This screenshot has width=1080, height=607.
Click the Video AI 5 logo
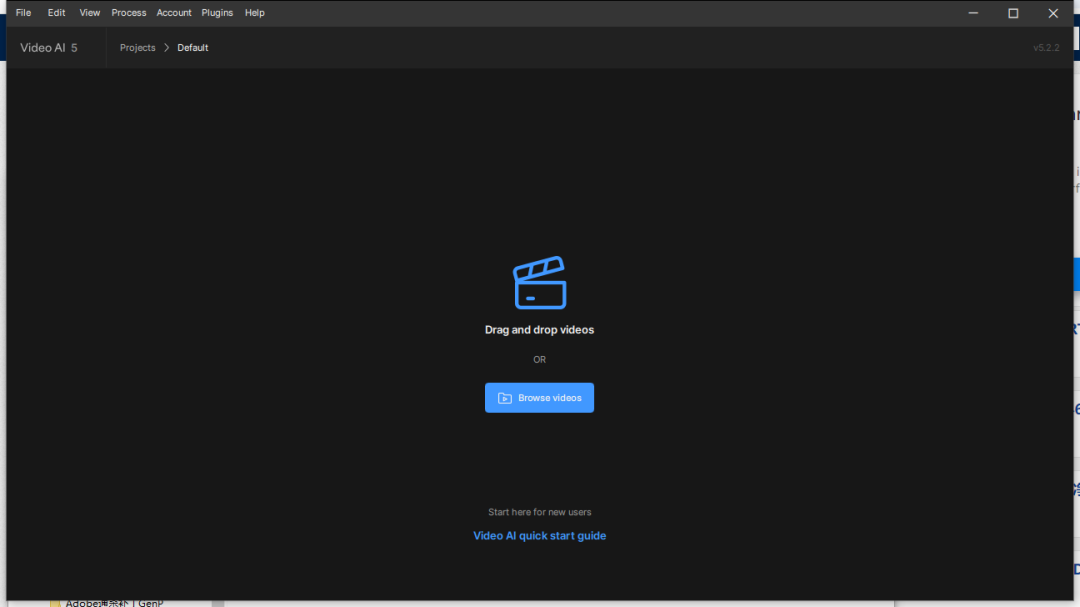(x=48, y=48)
